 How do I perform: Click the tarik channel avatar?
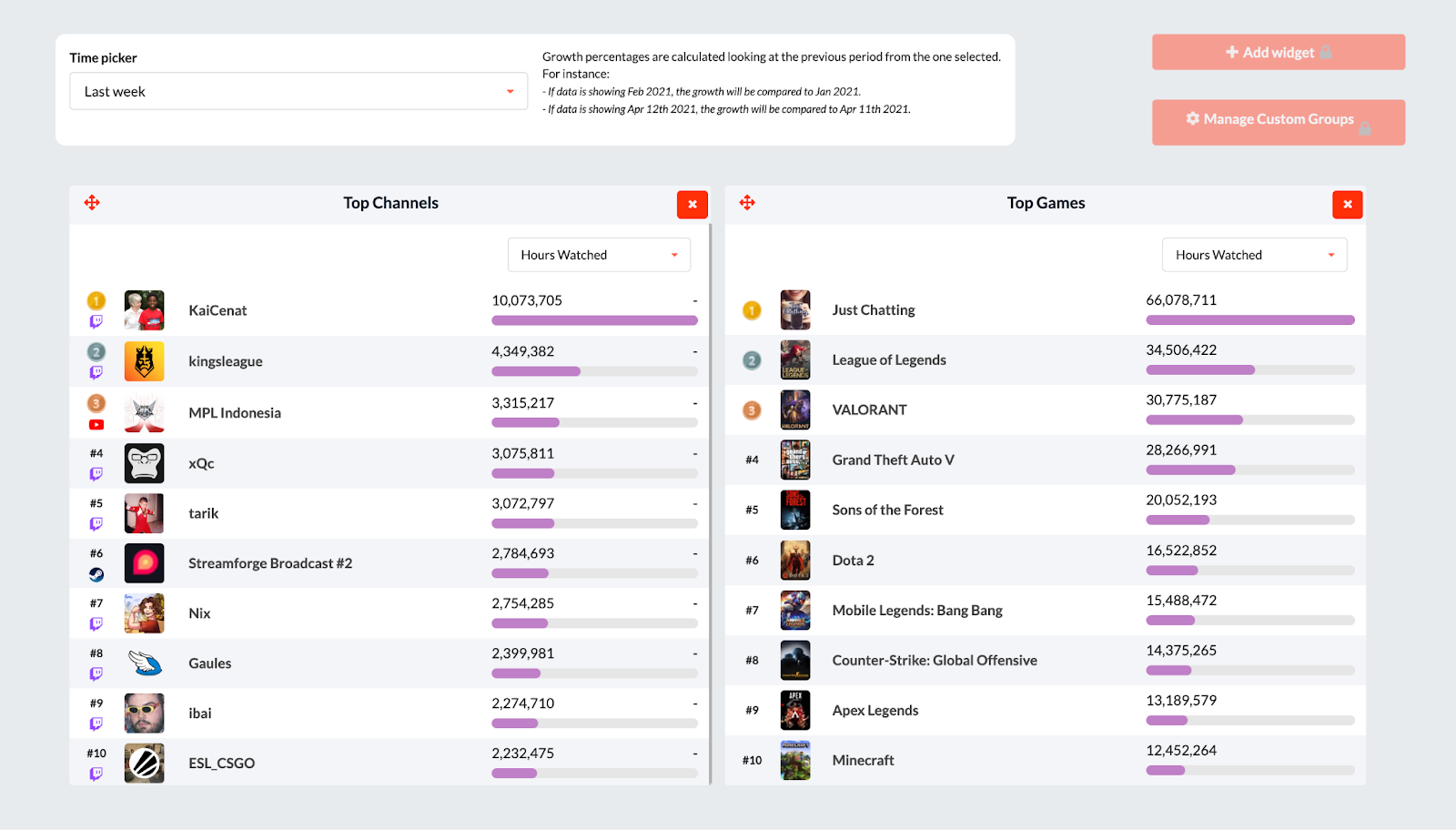(144, 513)
